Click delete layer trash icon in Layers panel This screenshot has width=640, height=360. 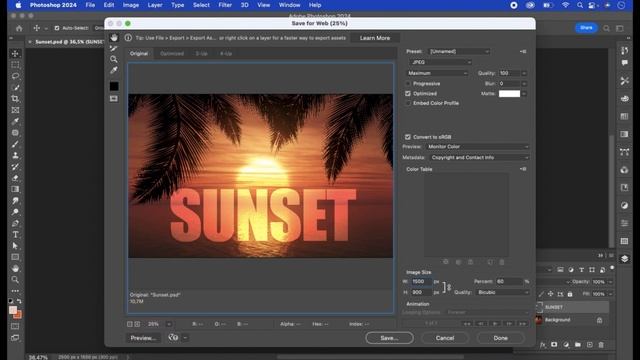coord(601,345)
